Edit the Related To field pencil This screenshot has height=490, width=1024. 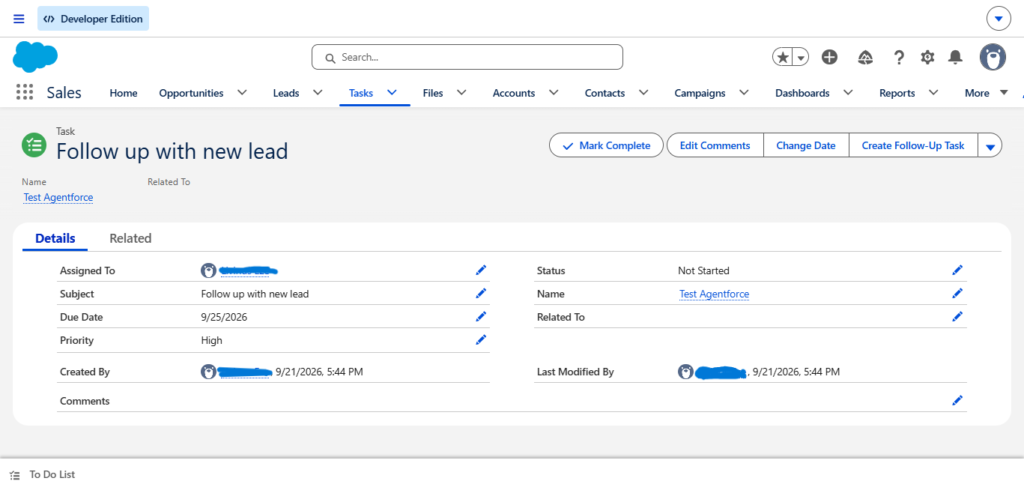pyautogui.click(x=957, y=317)
